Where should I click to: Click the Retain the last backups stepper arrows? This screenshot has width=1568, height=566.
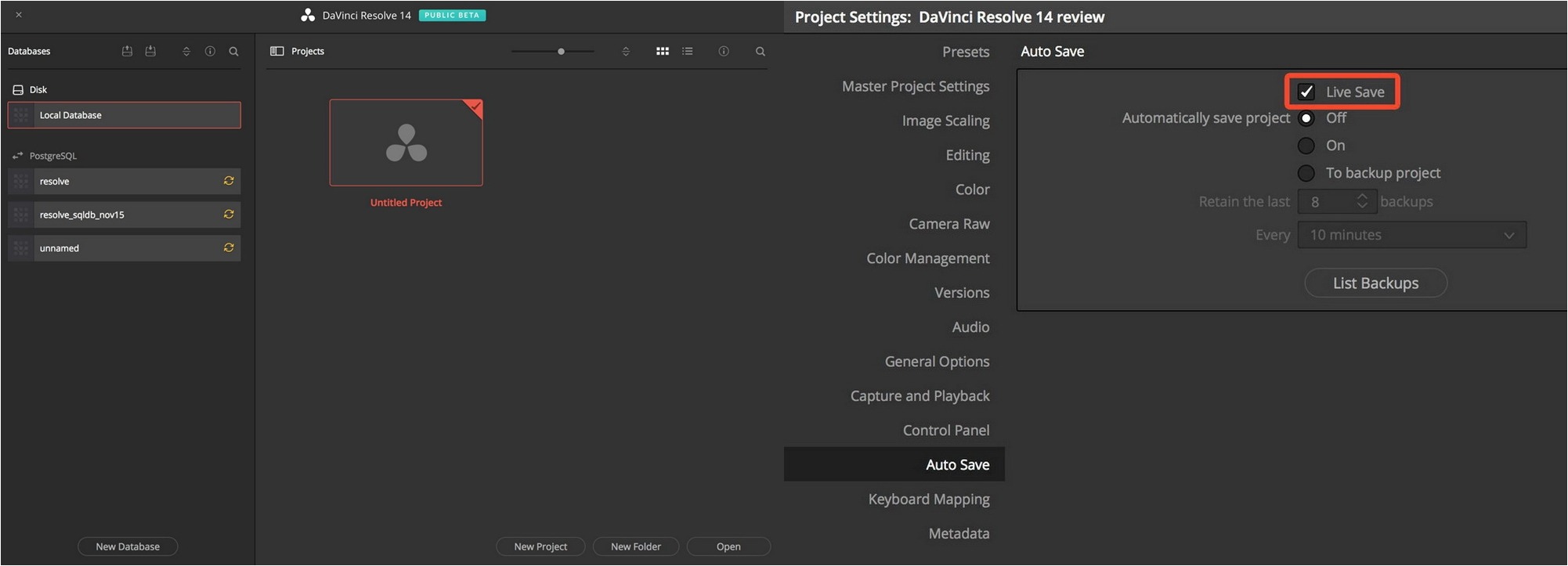[1362, 201]
